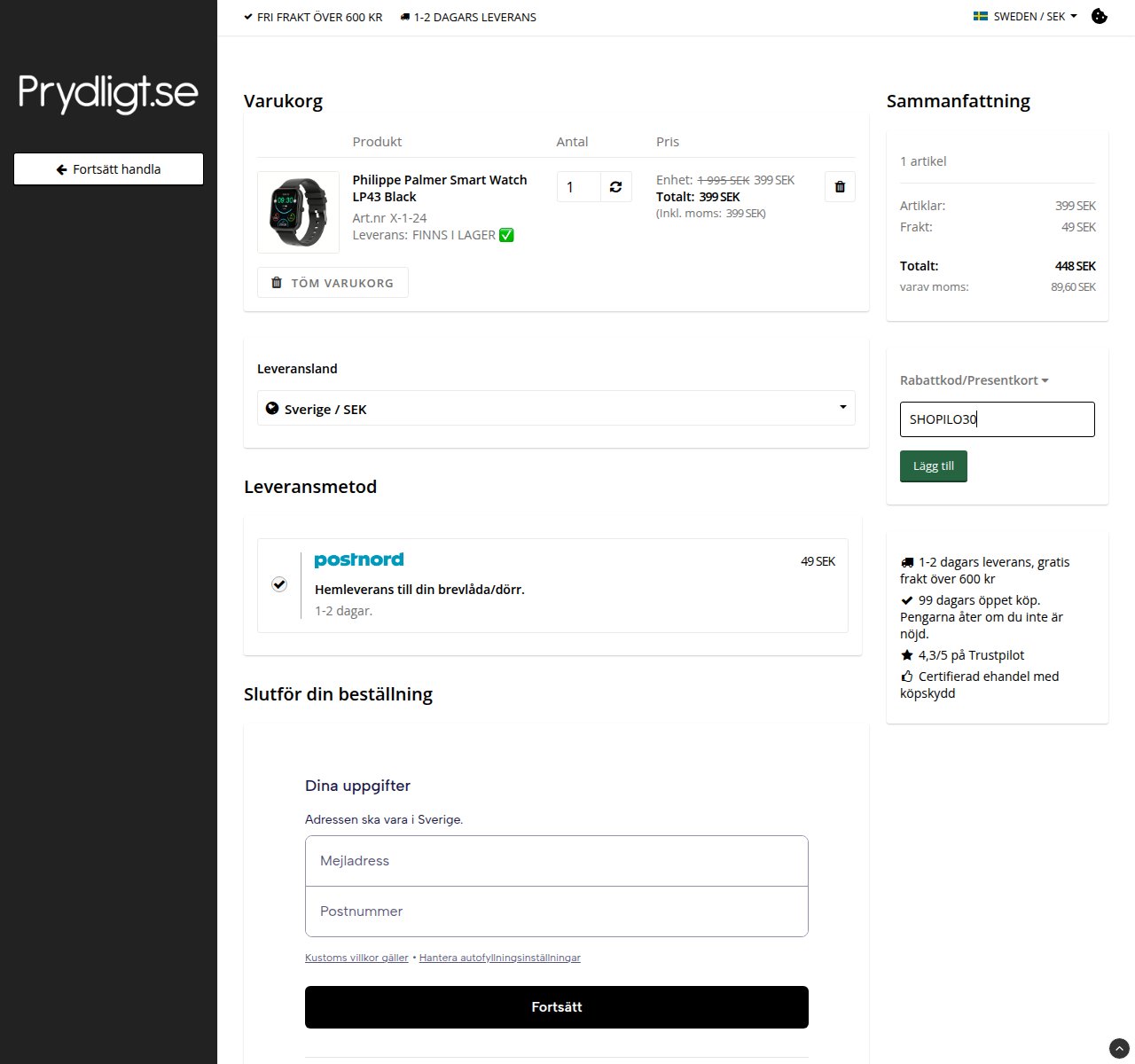This screenshot has width=1135, height=1064.
Task: Click the '1-2 DAGARS LEVERANS' header text
Action: click(x=474, y=17)
